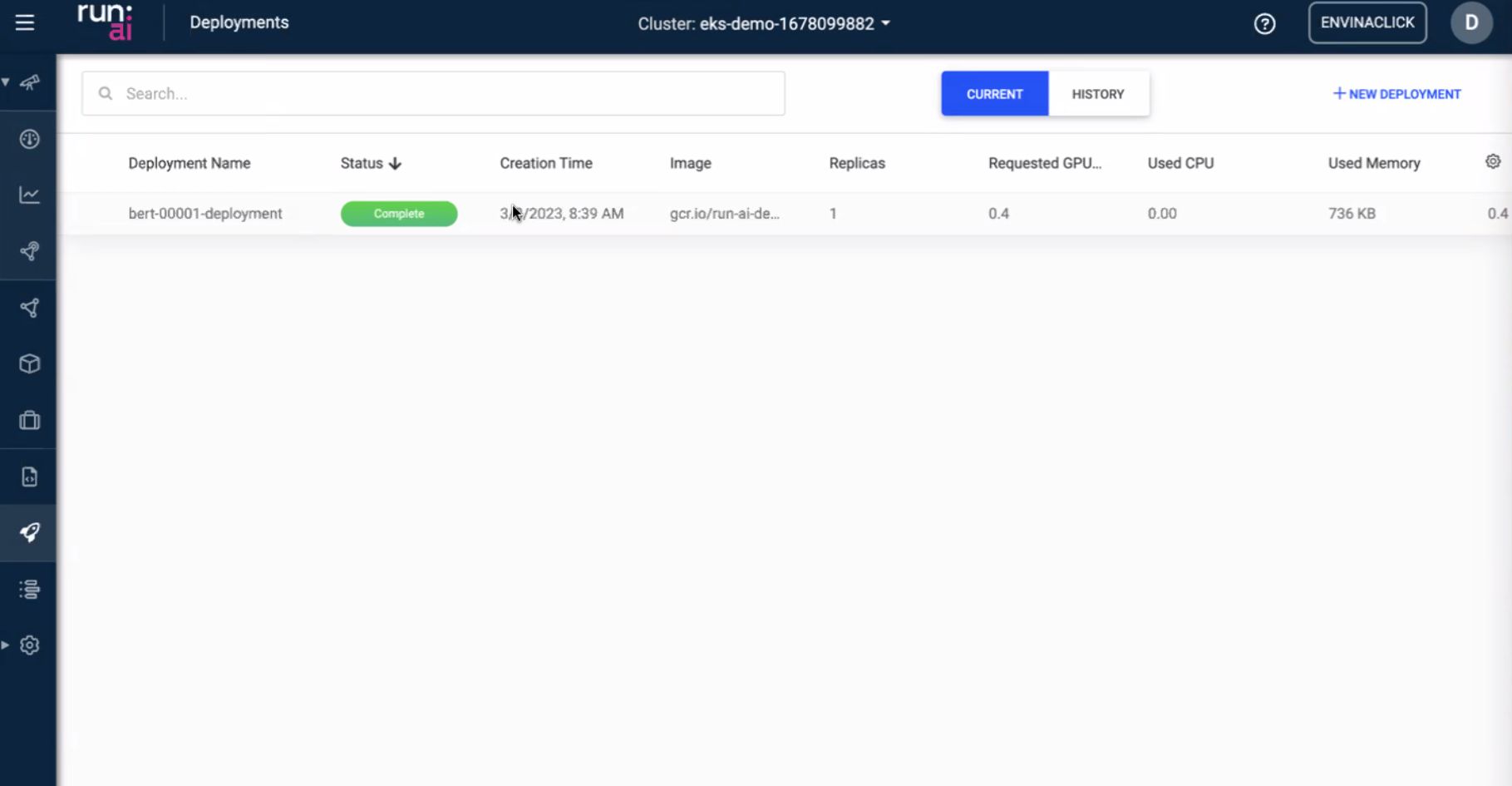The width and height of the screenshot is (1512, 786).
Task: Open the cluster eks-demo dropdown
Action: click(x=763, y=23)
